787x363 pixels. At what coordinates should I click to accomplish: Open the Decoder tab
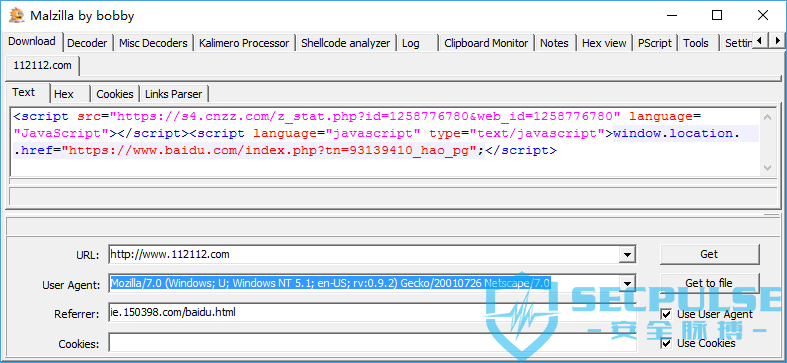[x=87, y=43]
